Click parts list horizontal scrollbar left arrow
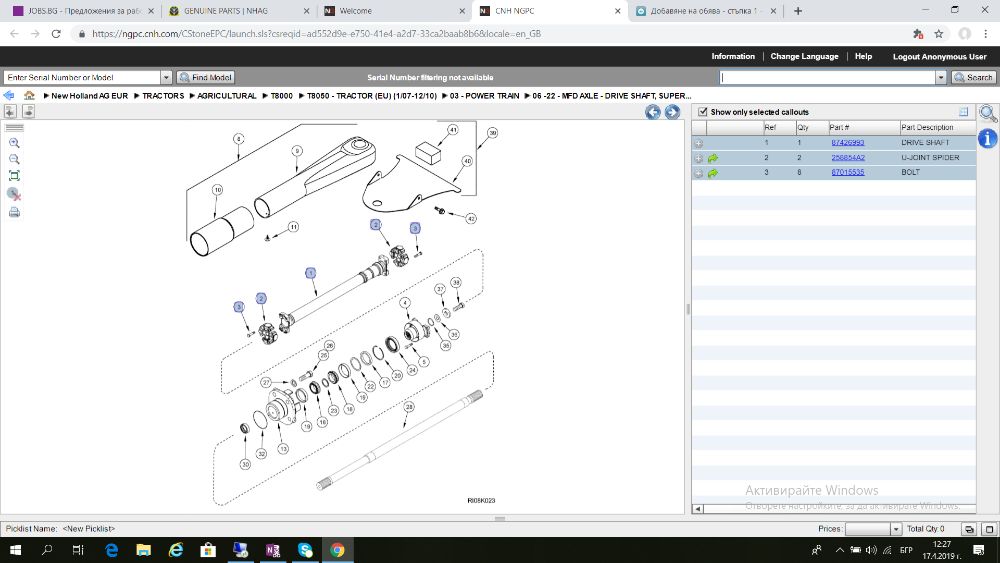Screen dimensions: 1000x563 pos(698,509)
